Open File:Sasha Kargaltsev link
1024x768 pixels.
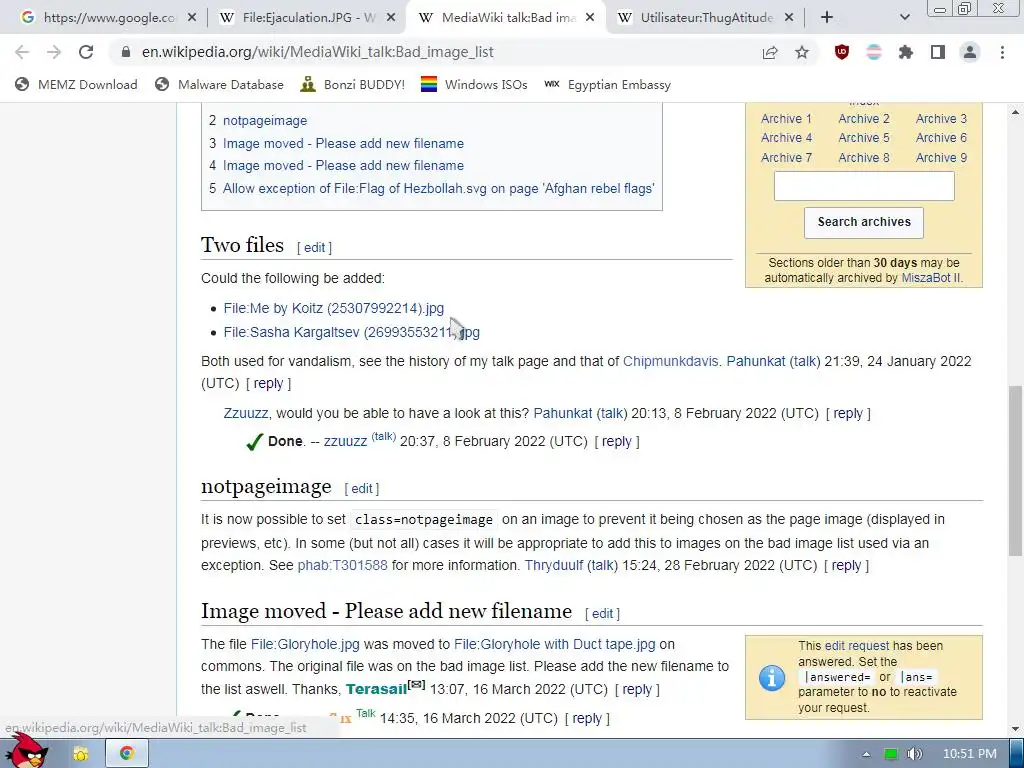351,332
